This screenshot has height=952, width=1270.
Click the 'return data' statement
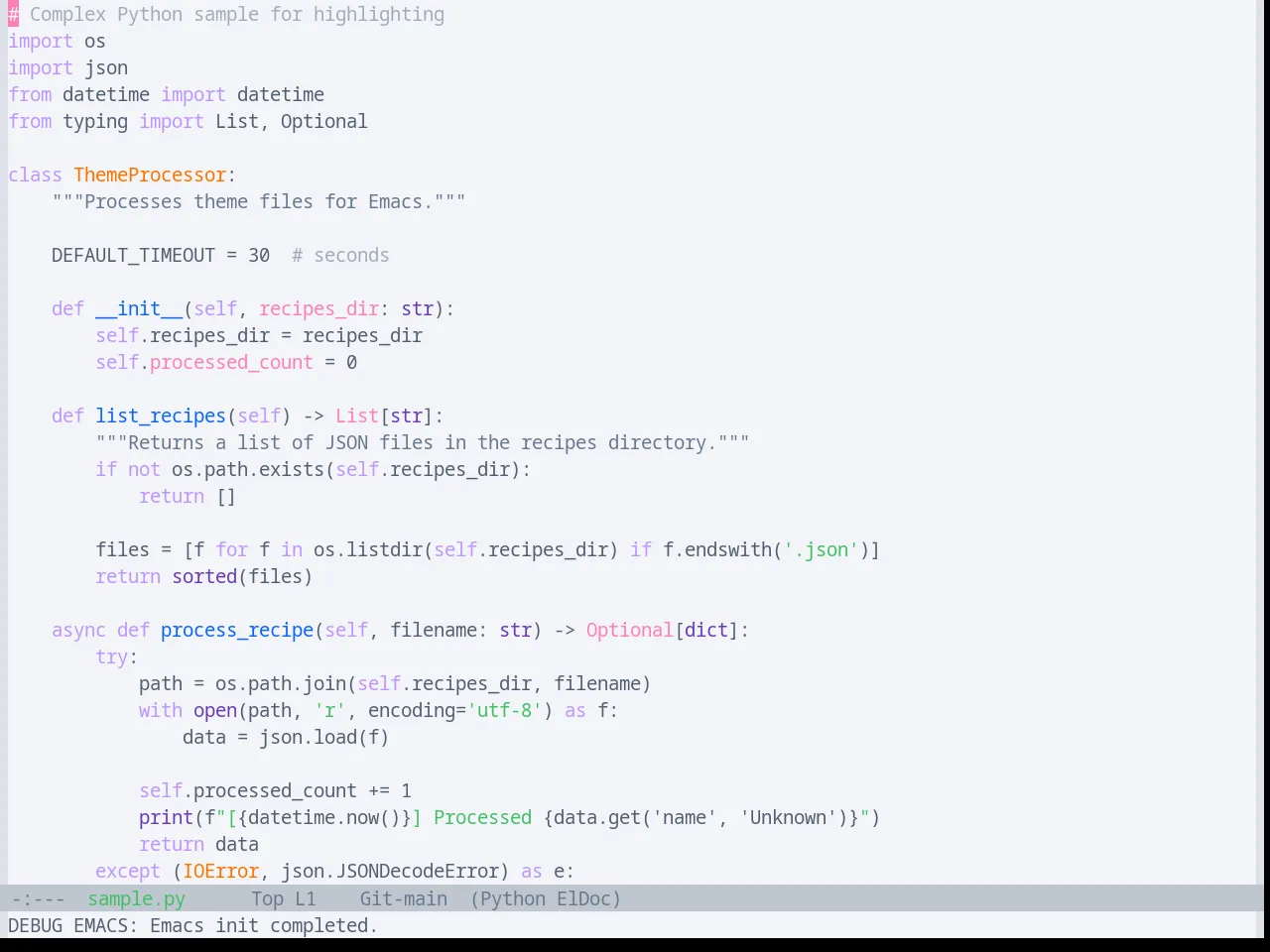pos(198,844)
